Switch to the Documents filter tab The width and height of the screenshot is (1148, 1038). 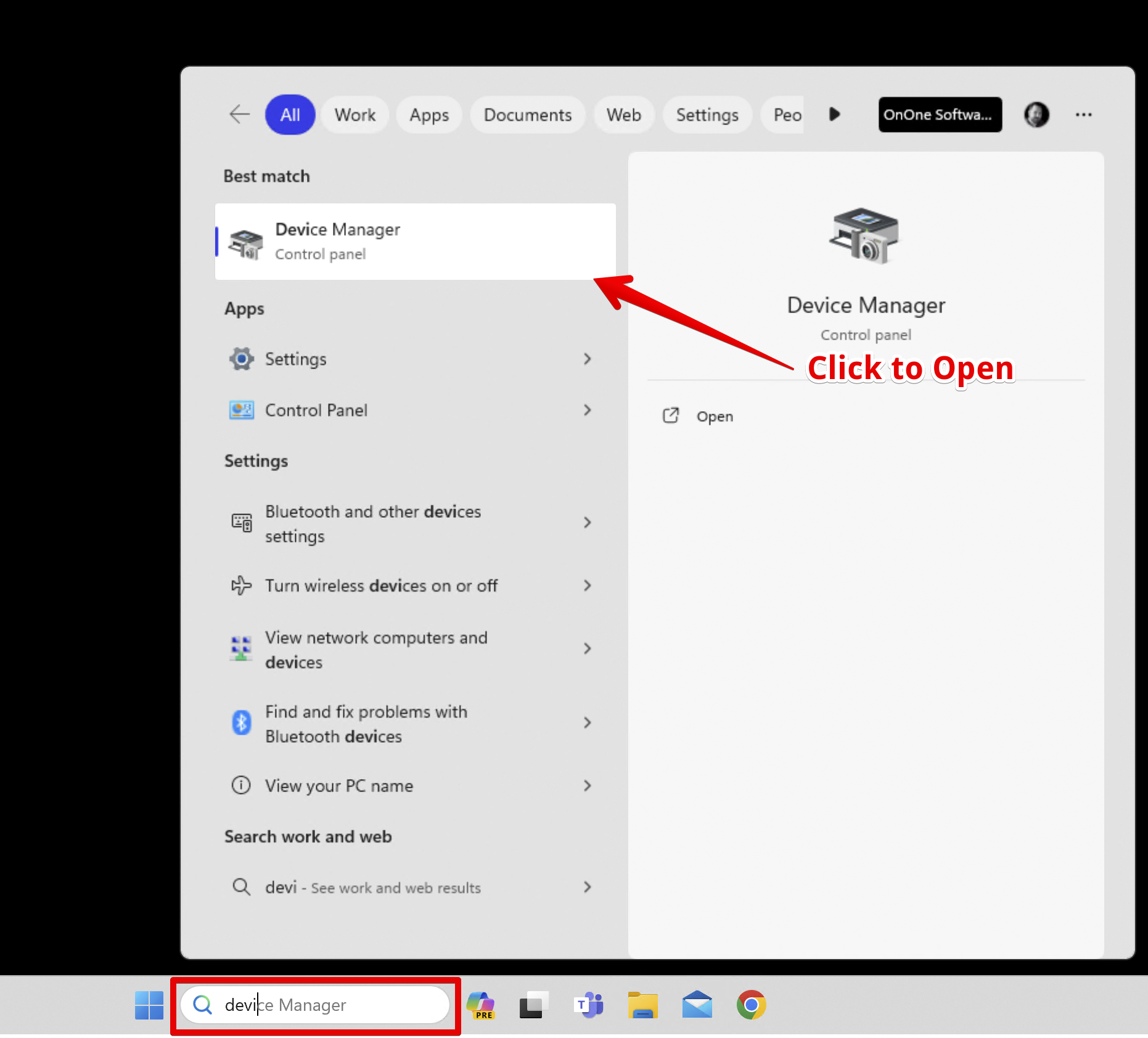point(528,115)
